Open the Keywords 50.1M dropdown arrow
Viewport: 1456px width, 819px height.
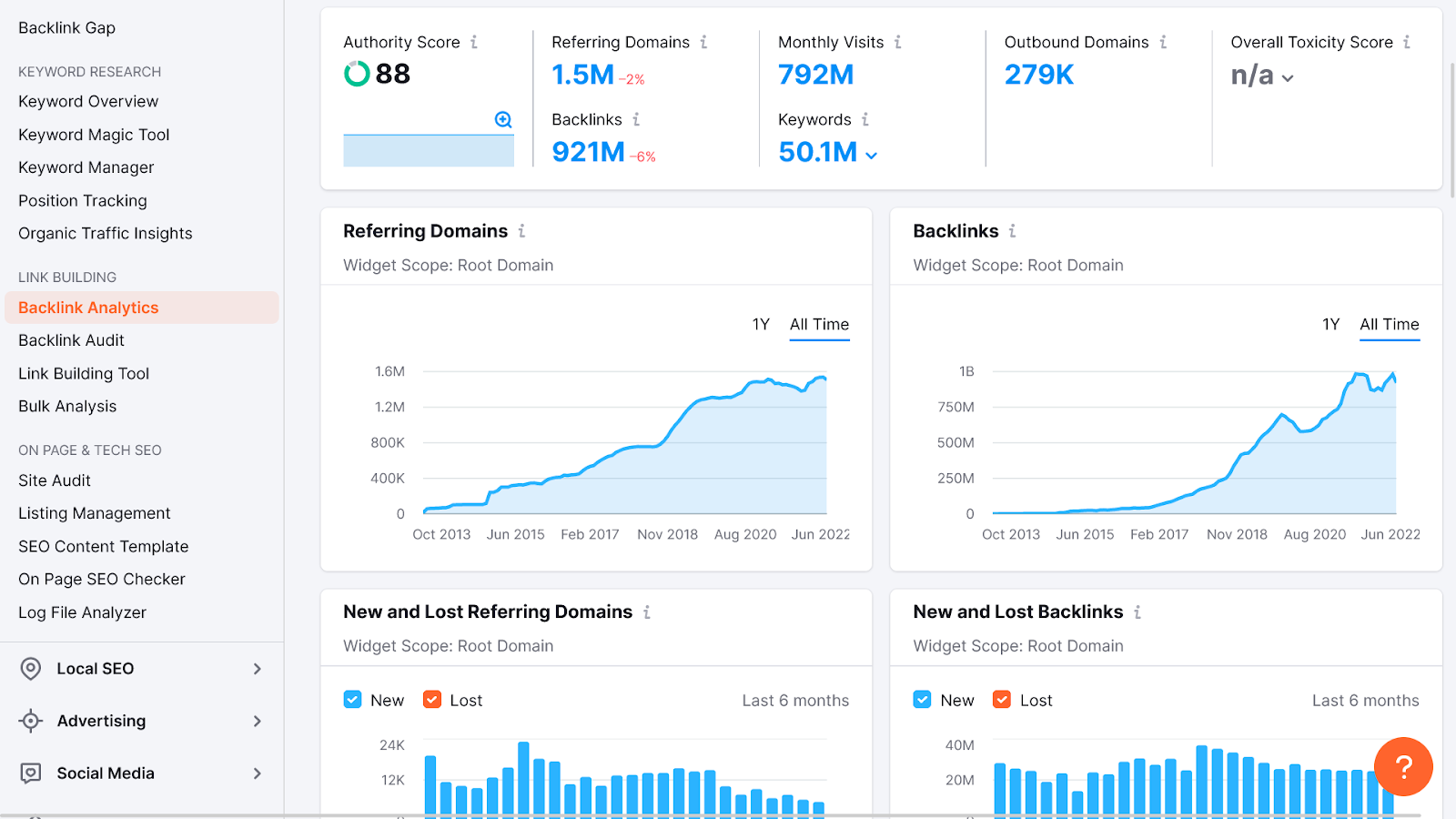click(872, 156)
